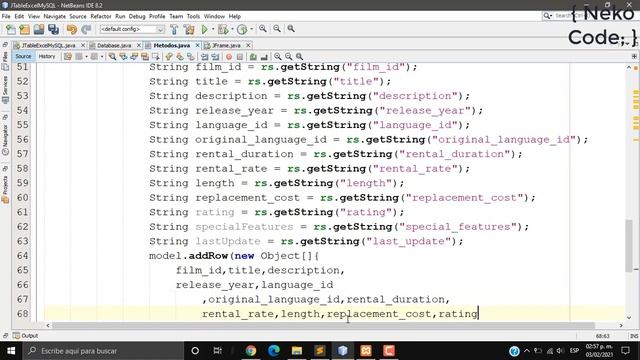Click the vertical editor scrollbar thumb
Screen dimensions: 640x360
(629, 245)
